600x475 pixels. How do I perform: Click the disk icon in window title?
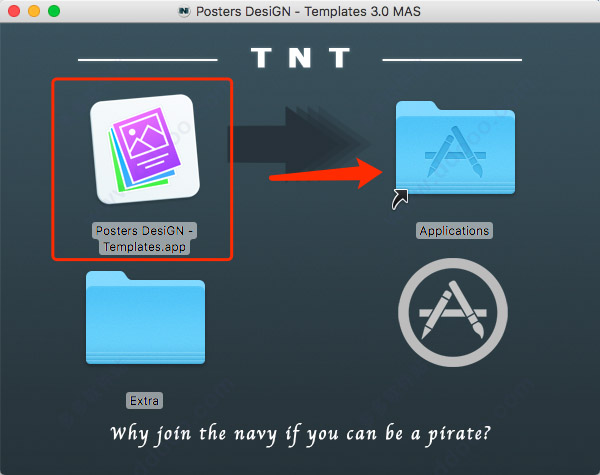[184, 11]
